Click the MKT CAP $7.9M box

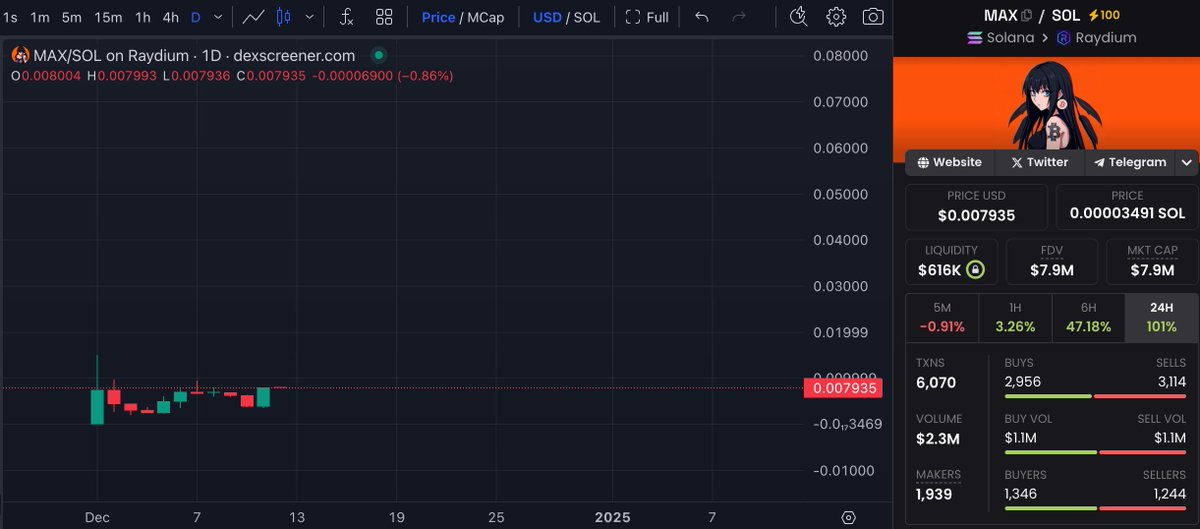(1152, 261)
